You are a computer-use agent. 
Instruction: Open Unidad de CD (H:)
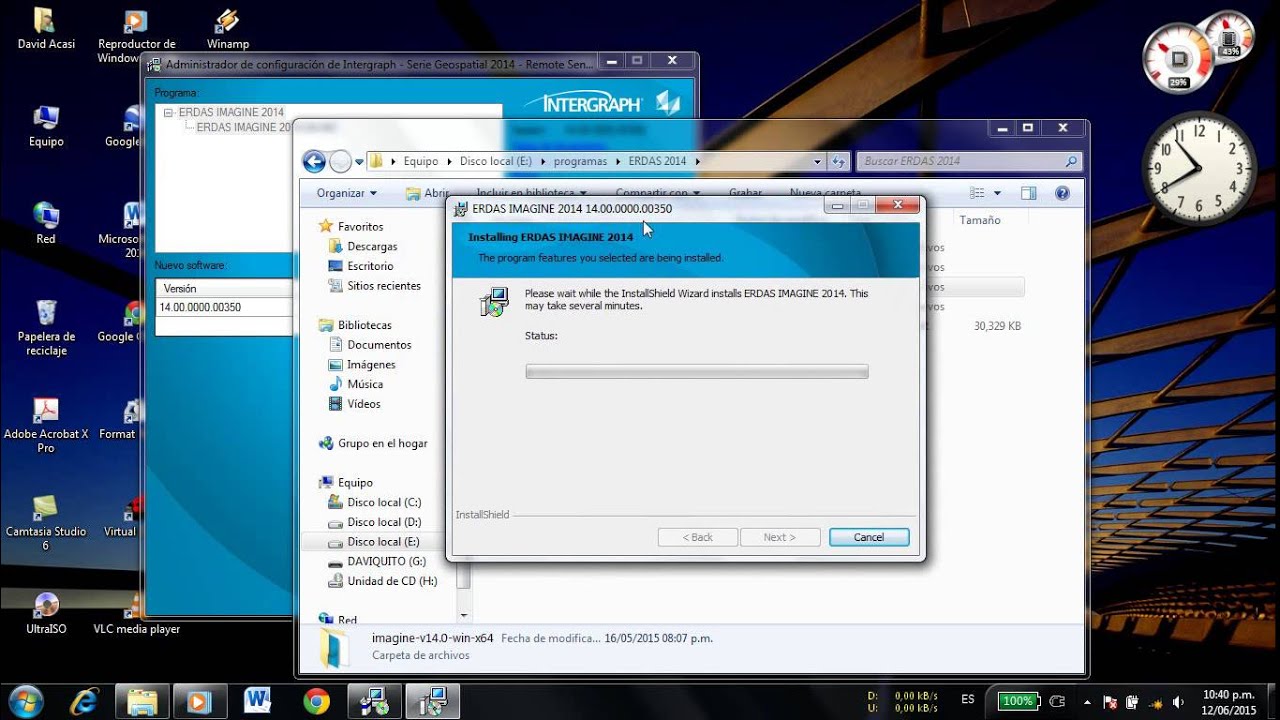tap(392, 581)
